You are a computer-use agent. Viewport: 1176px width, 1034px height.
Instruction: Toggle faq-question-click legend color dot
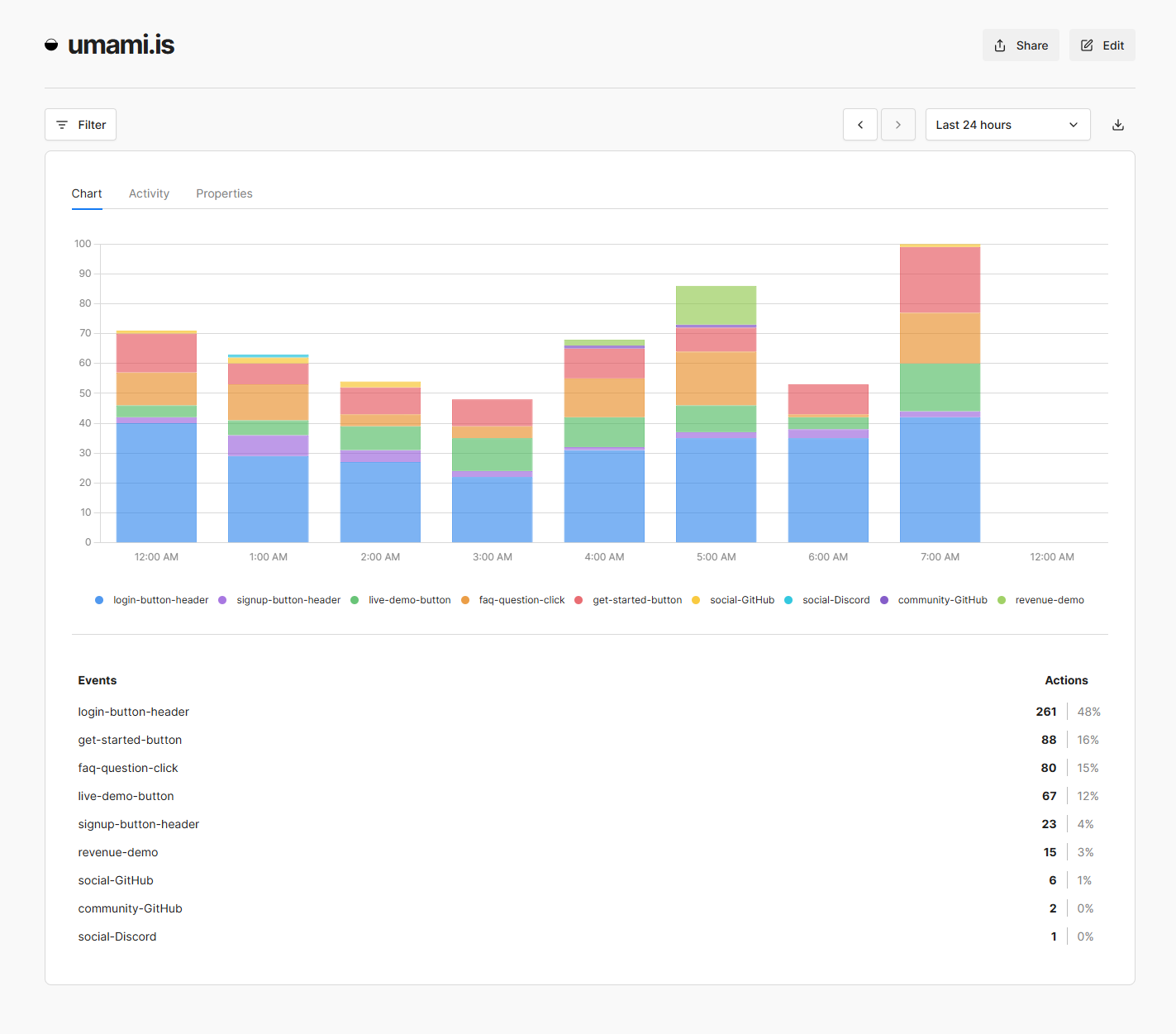465,600
